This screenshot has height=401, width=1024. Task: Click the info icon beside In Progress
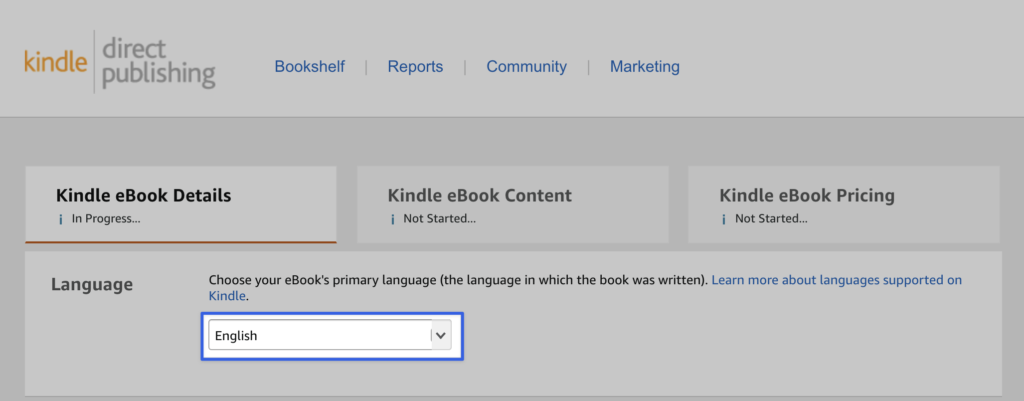tap(61, 219)
